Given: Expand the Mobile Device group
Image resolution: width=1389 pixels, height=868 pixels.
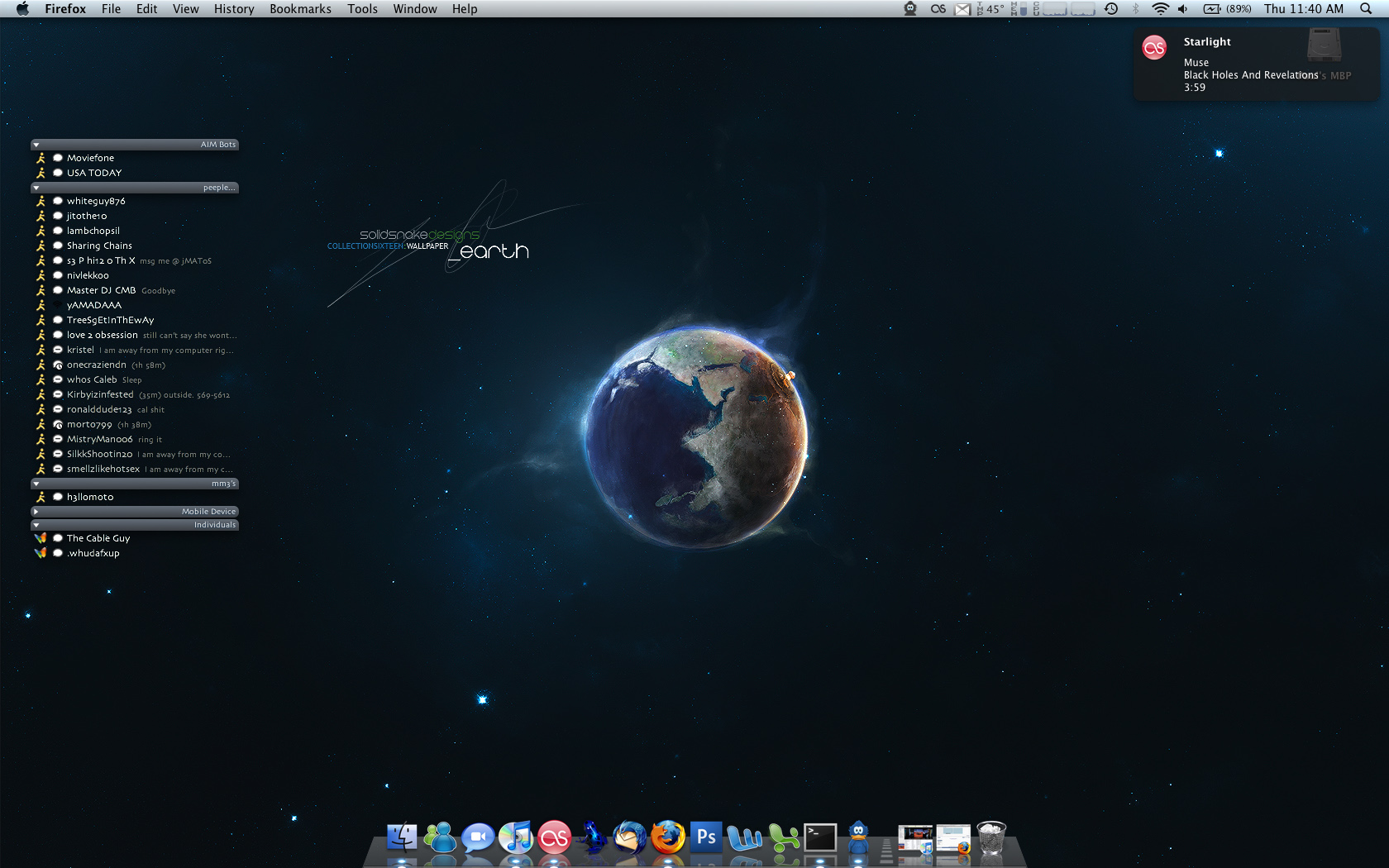Looking at the screenshot, I should click(36, 512).
